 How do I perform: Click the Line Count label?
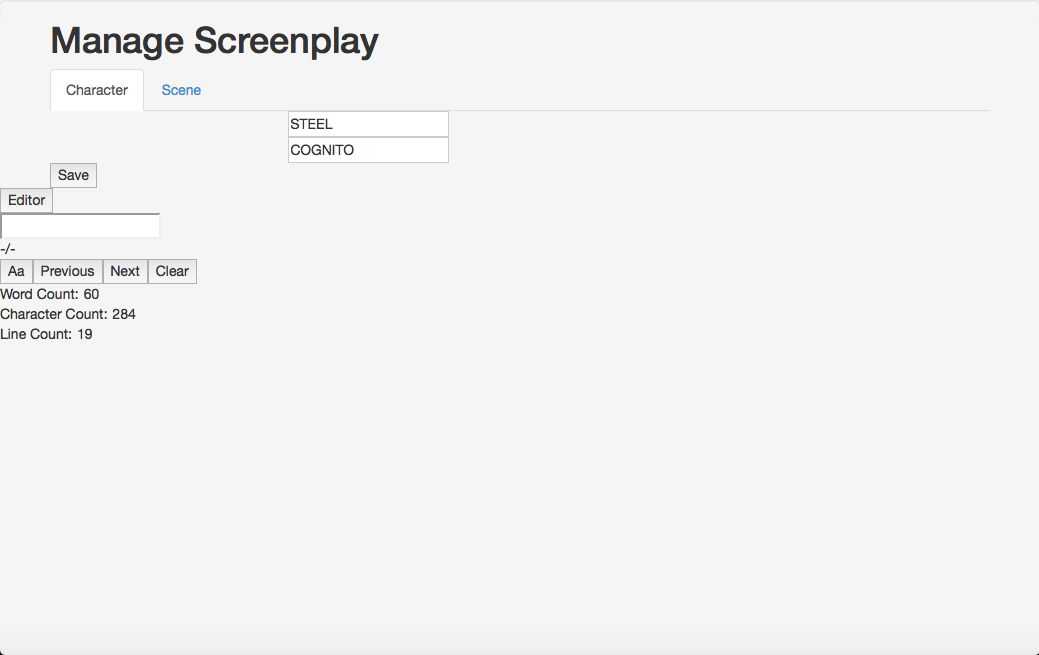[36, 334]
